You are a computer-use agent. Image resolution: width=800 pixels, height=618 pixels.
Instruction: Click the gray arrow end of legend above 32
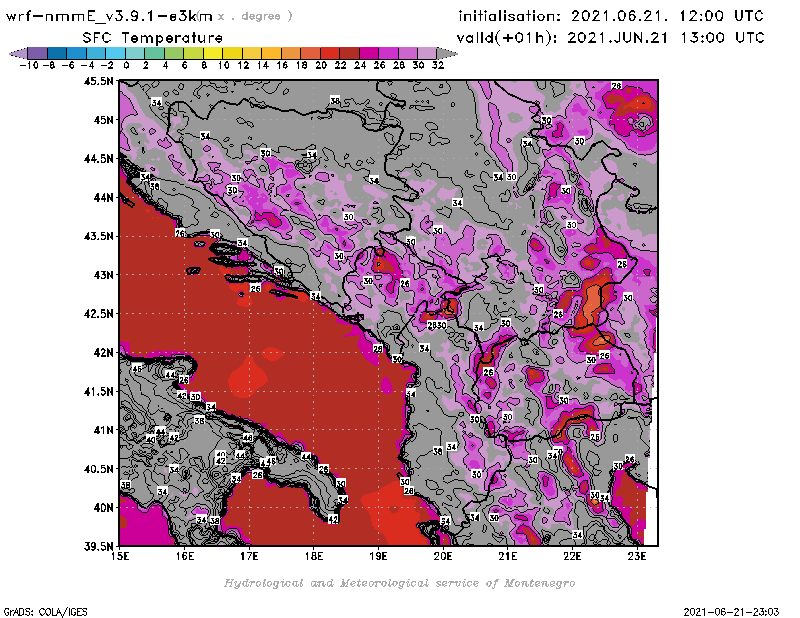click(447, 53)
